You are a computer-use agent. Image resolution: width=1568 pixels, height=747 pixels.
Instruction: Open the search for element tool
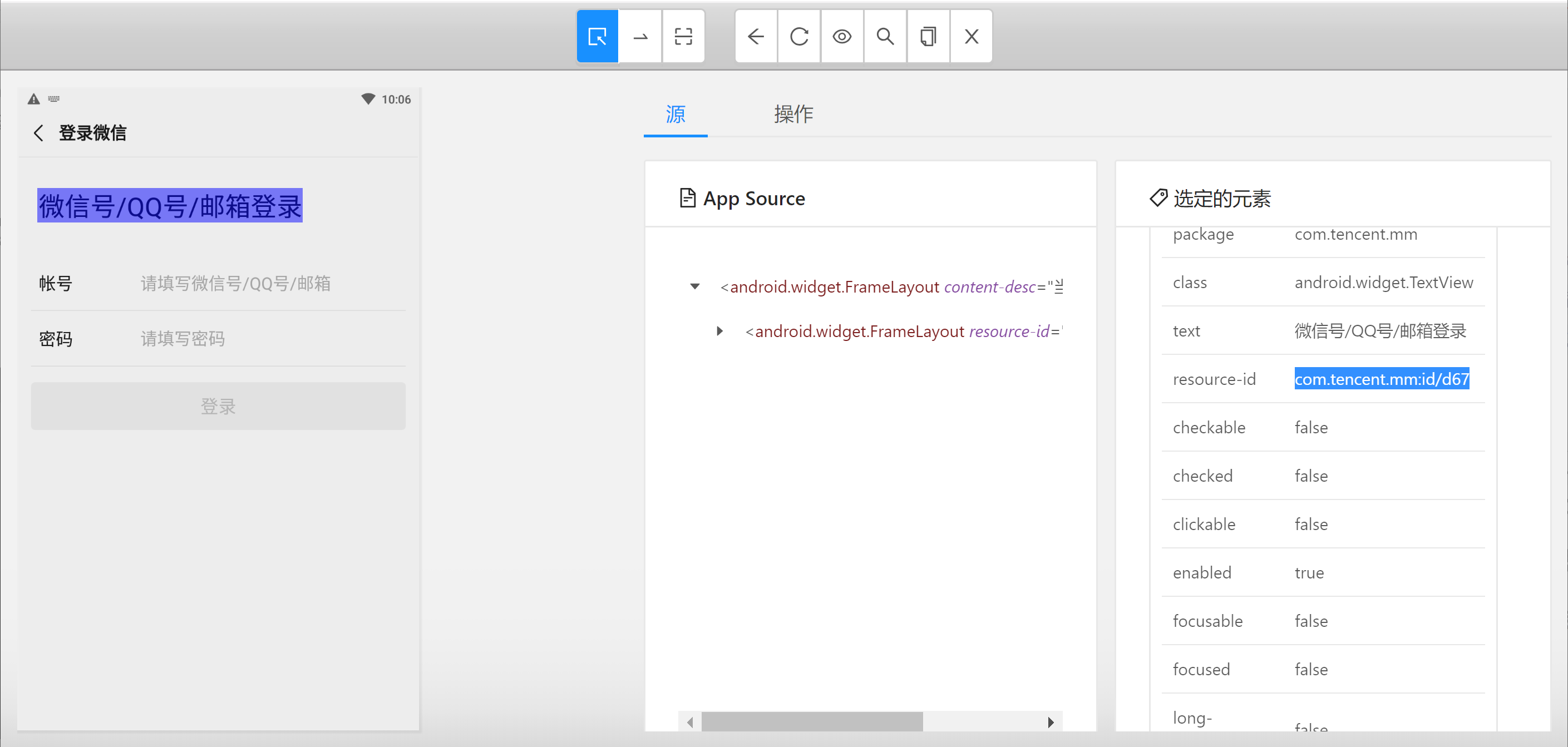(x=886, y=37)
